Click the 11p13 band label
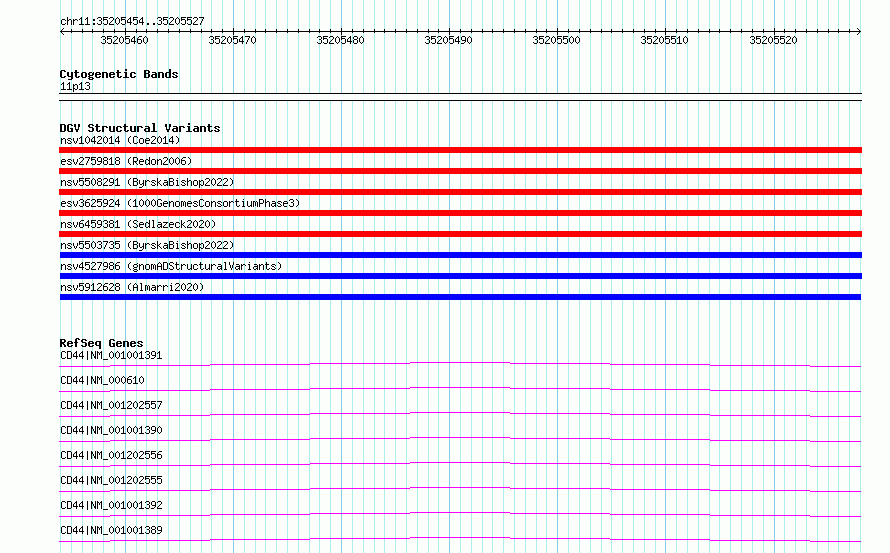The height and width of the screenshot is (553, 890). 75,86
